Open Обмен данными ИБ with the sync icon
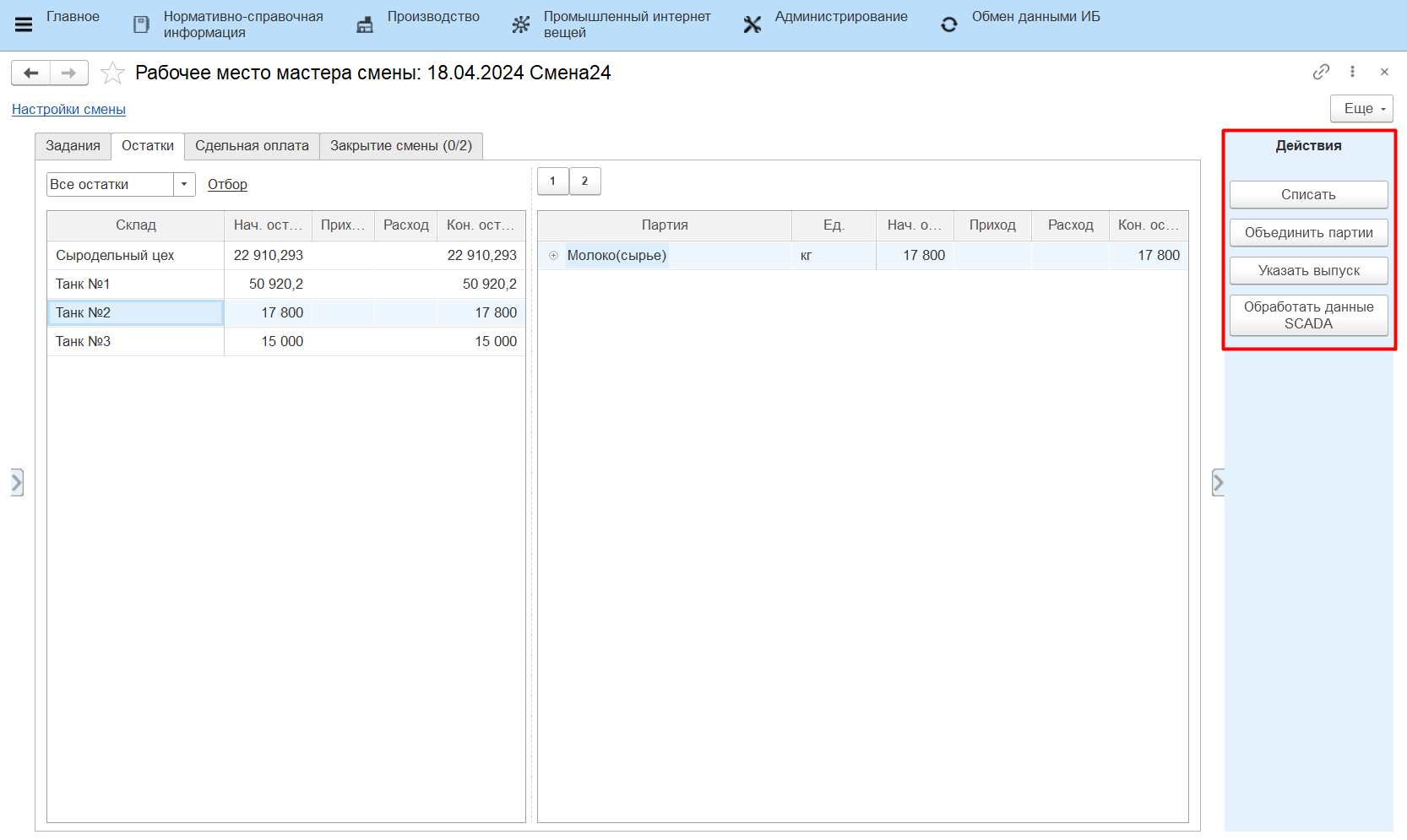Image resolution: width=1407 pixels, height=840 pixels. pyautogui.click(x=949, y=24)
